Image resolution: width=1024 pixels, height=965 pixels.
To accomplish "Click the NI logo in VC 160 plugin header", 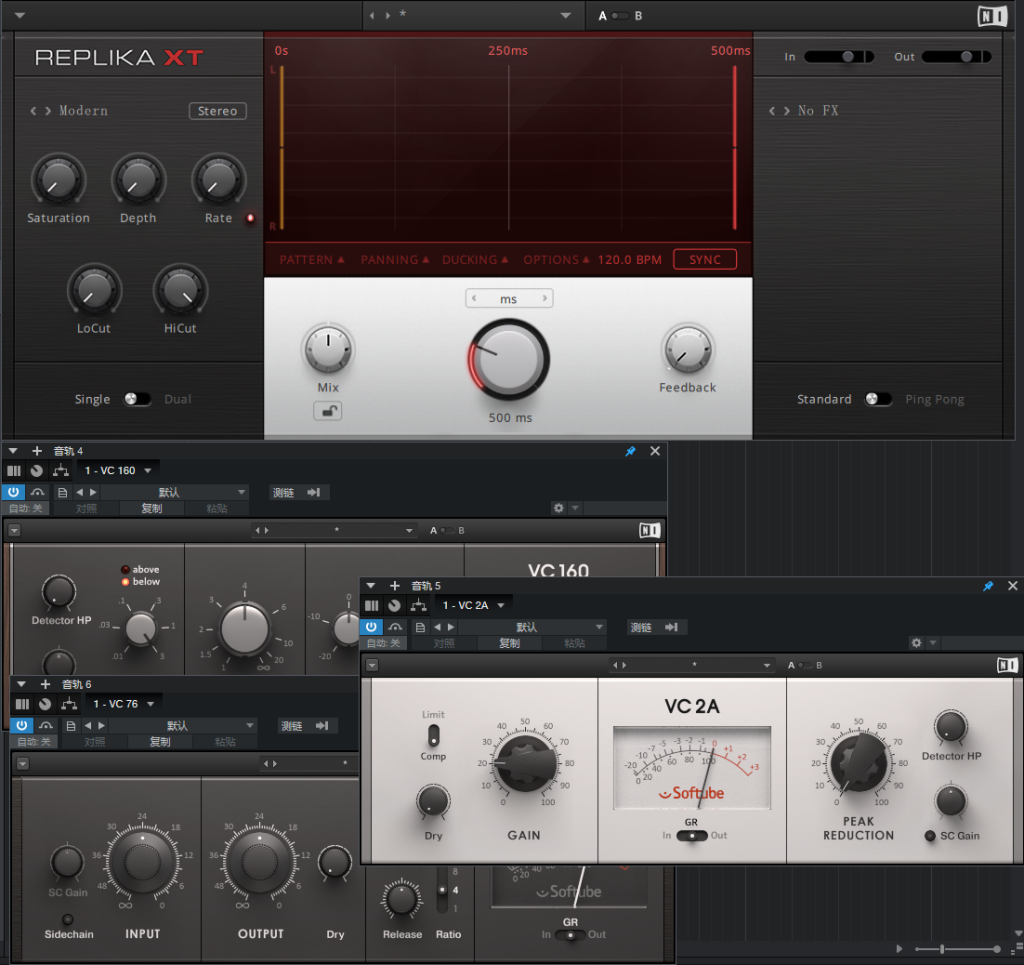I will pos(649,530).
